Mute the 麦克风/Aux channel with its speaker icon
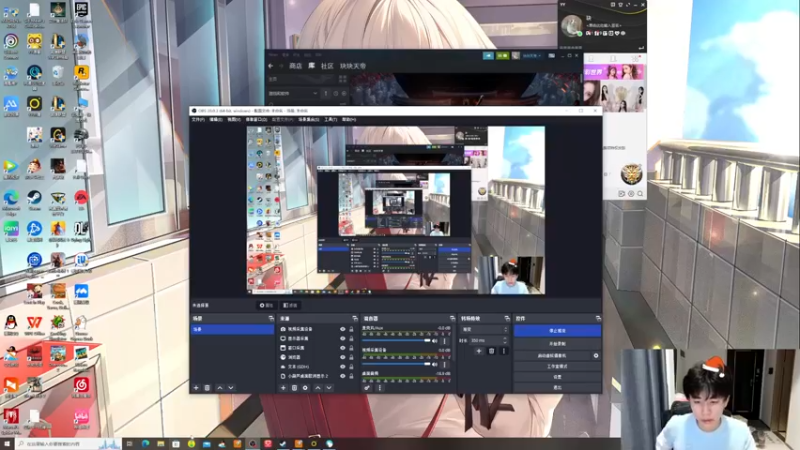This screenshot has width=800, height=450. [x=435, y=341]
